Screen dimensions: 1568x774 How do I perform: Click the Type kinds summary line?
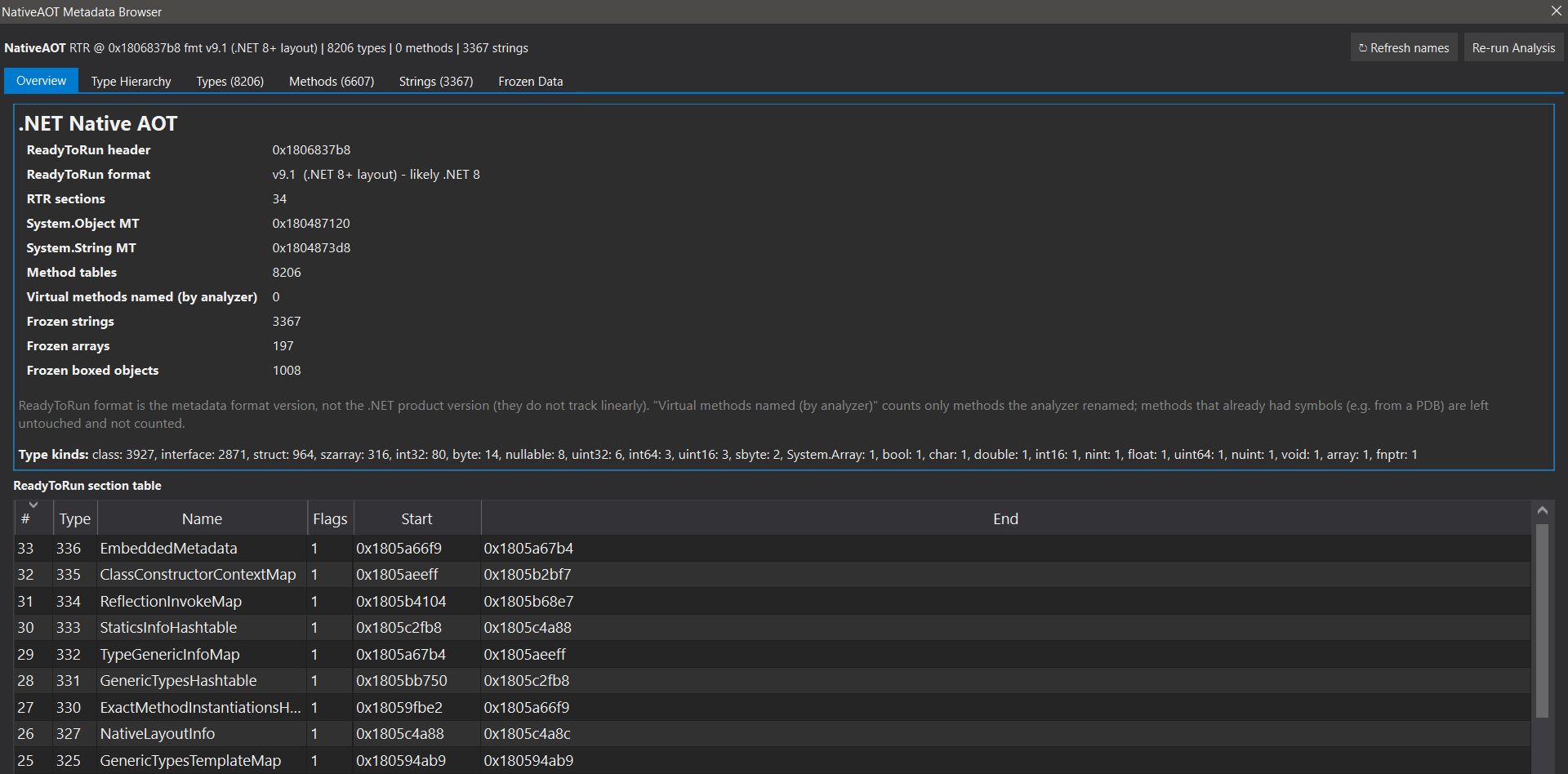click(718, 455)
